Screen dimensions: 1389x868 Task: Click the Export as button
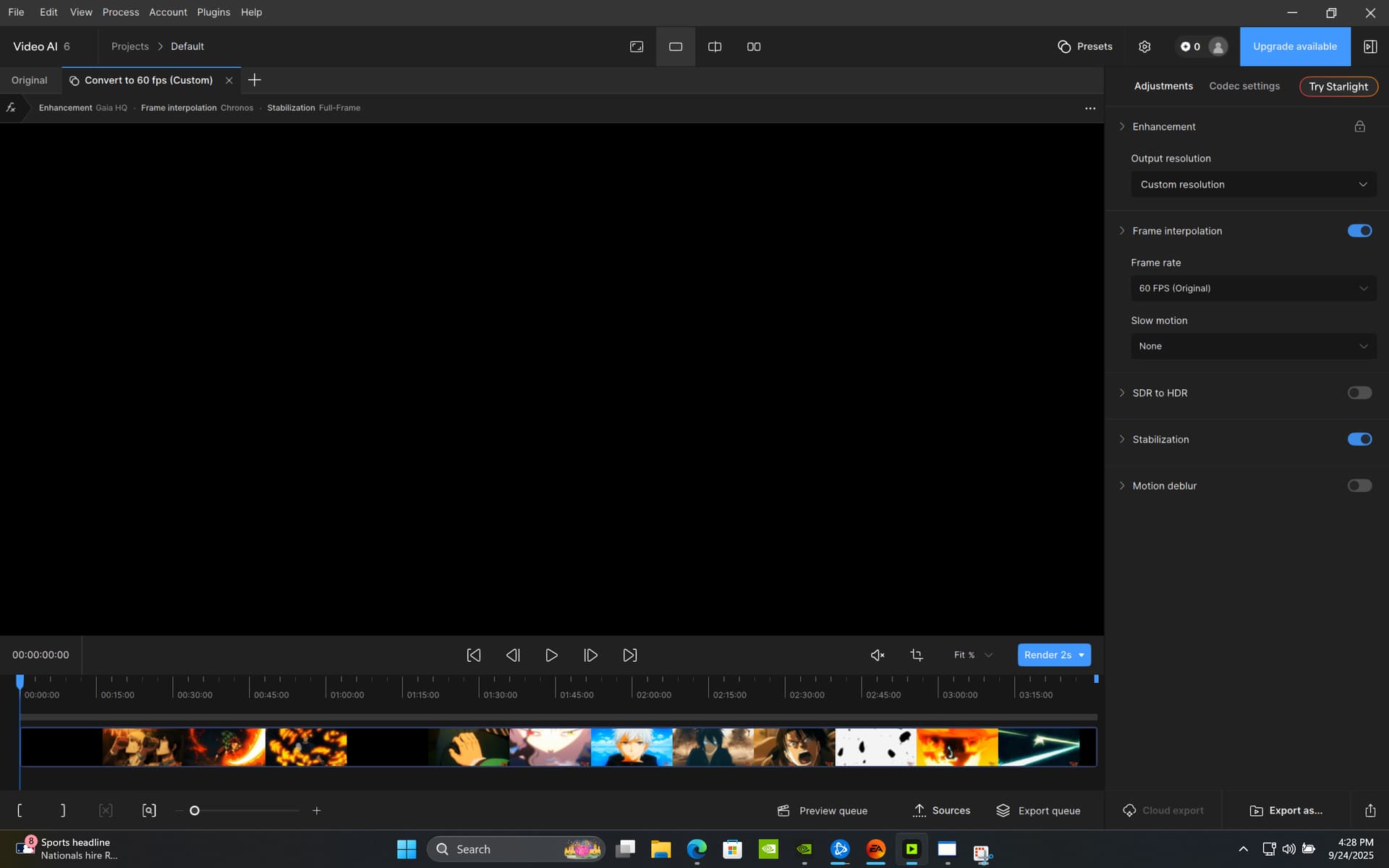pyautogui.click(x=1286, y=811)
